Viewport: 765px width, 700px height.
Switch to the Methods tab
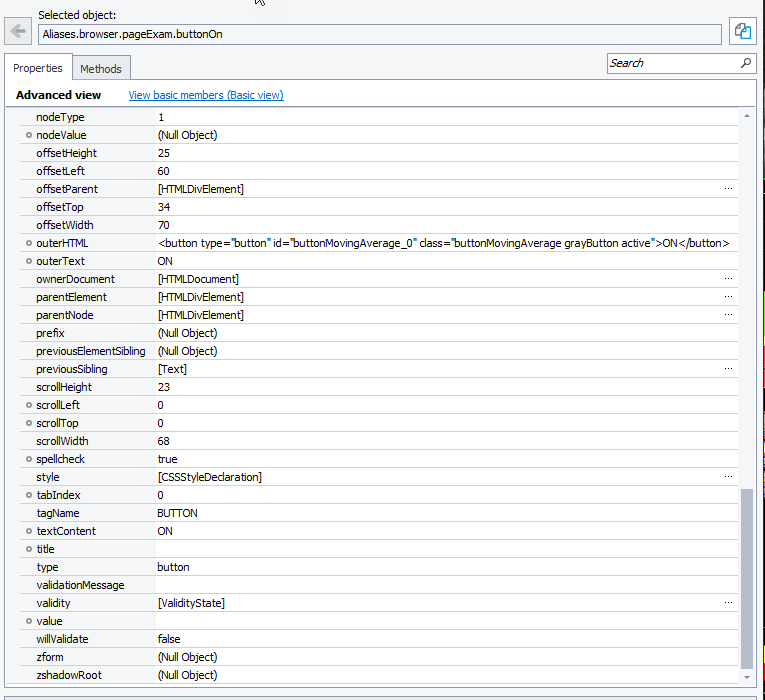tap(101, 69)
